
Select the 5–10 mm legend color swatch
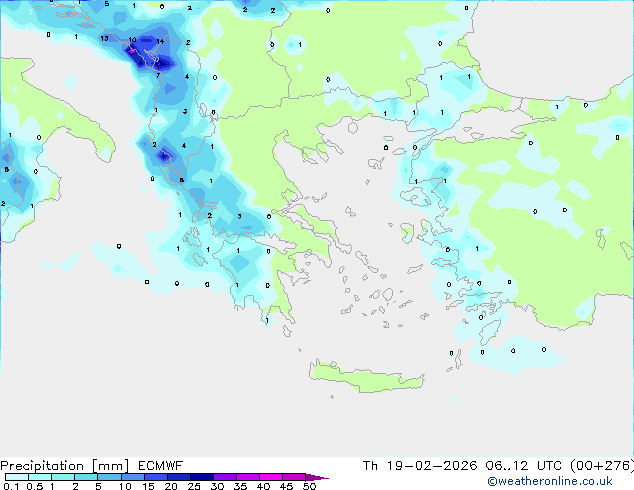point(110,477)
